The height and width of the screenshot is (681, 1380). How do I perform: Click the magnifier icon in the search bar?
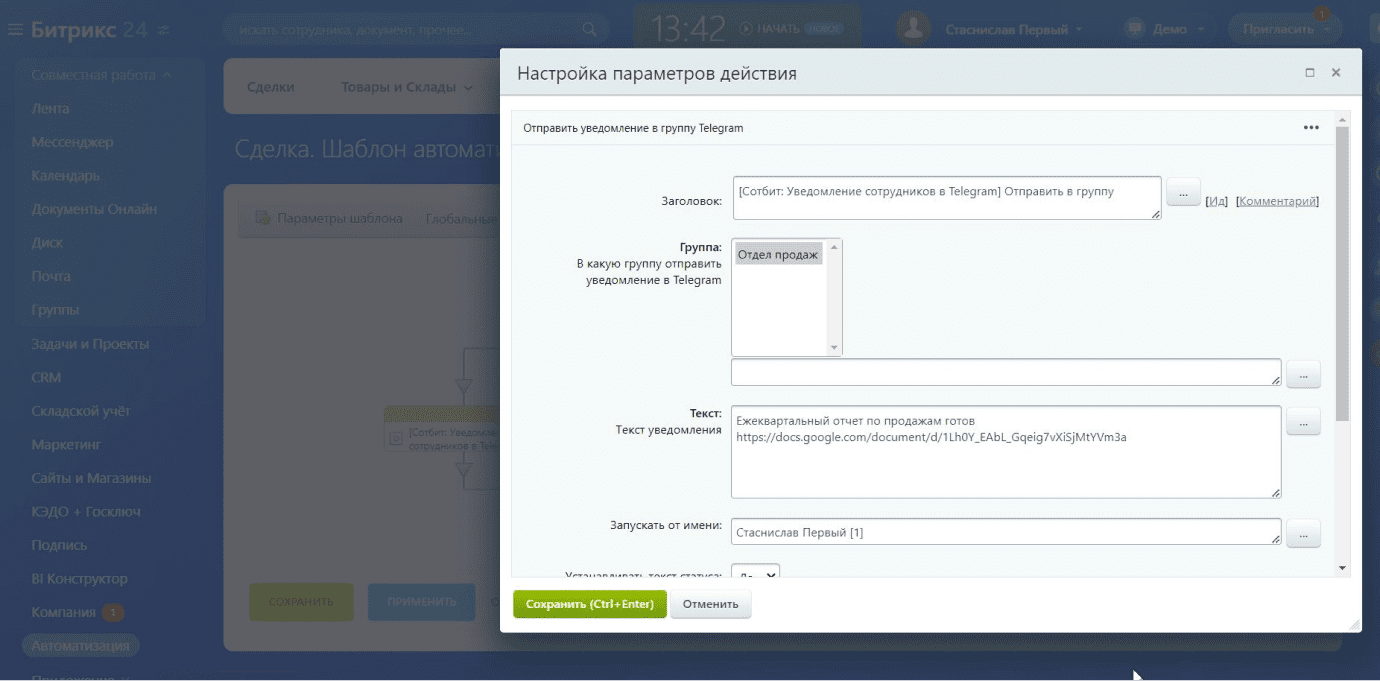[x=591, y=30]
